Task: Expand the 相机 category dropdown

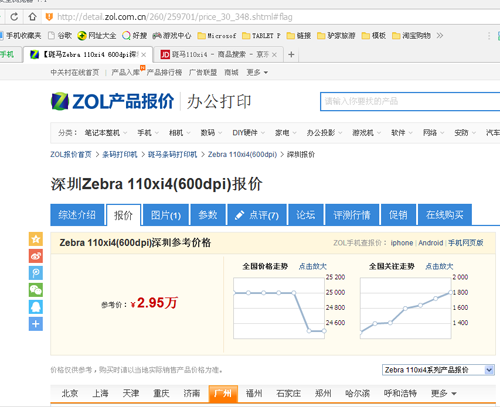Action: pos(179,133)
